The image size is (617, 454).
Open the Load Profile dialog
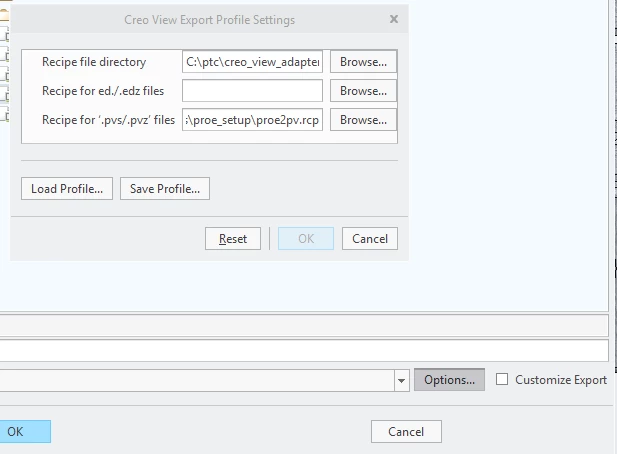click(x=67, y=189)
